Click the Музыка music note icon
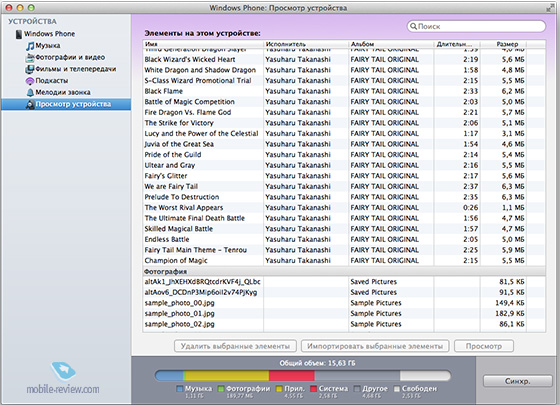The width and height of the screenshot is (560, 405). [30, 46]
